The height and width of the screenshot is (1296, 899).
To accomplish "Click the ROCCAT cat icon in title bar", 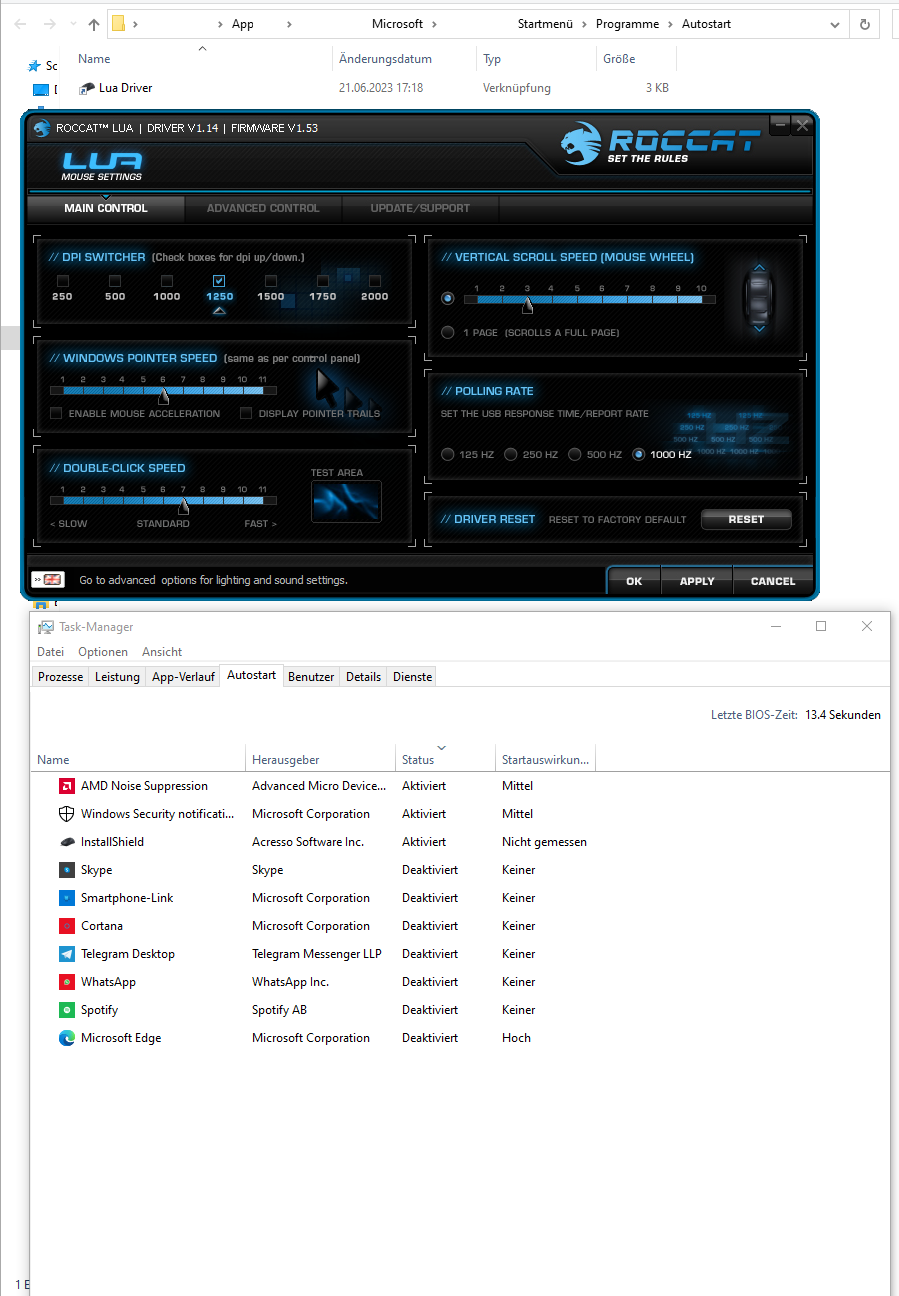I will [x=41, y=127].
